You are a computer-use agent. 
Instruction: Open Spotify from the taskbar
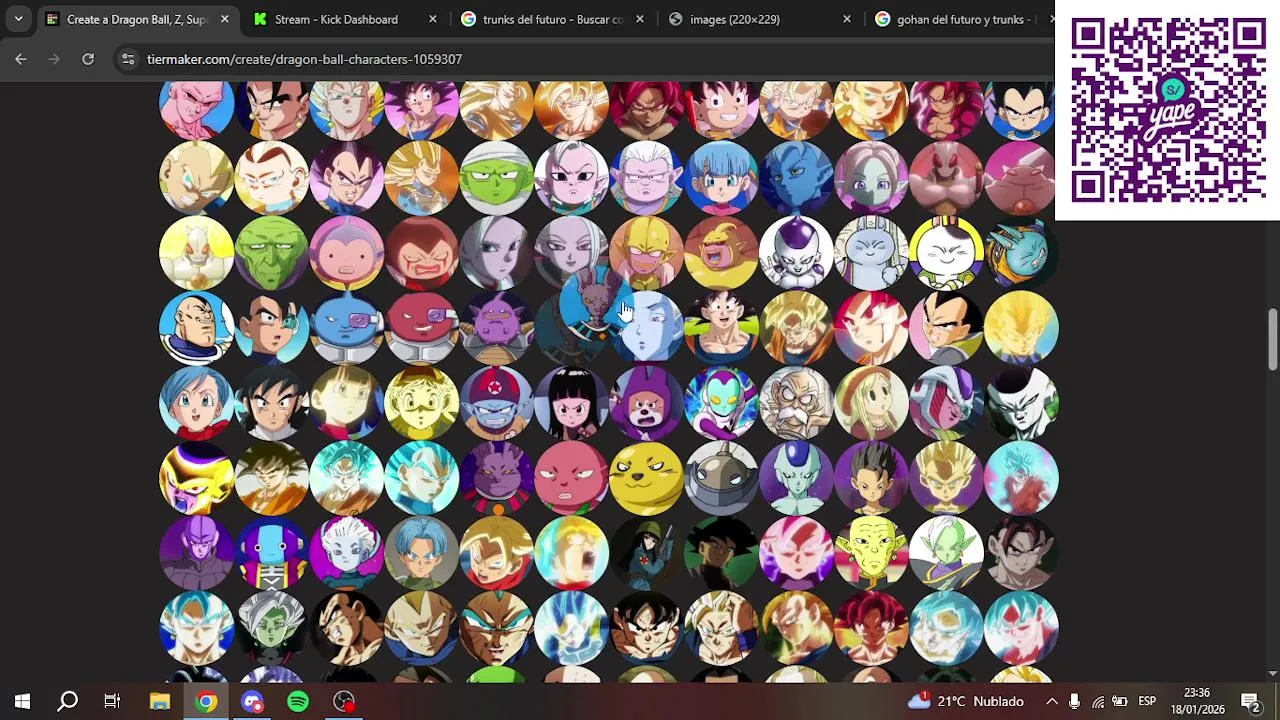[x=298, y=701]
